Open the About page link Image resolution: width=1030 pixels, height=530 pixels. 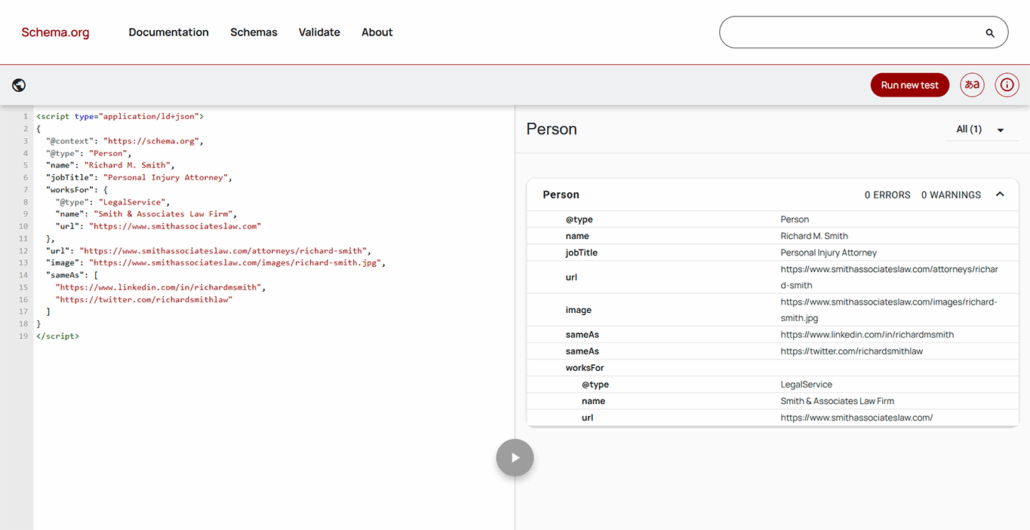[x=377, y=32]
